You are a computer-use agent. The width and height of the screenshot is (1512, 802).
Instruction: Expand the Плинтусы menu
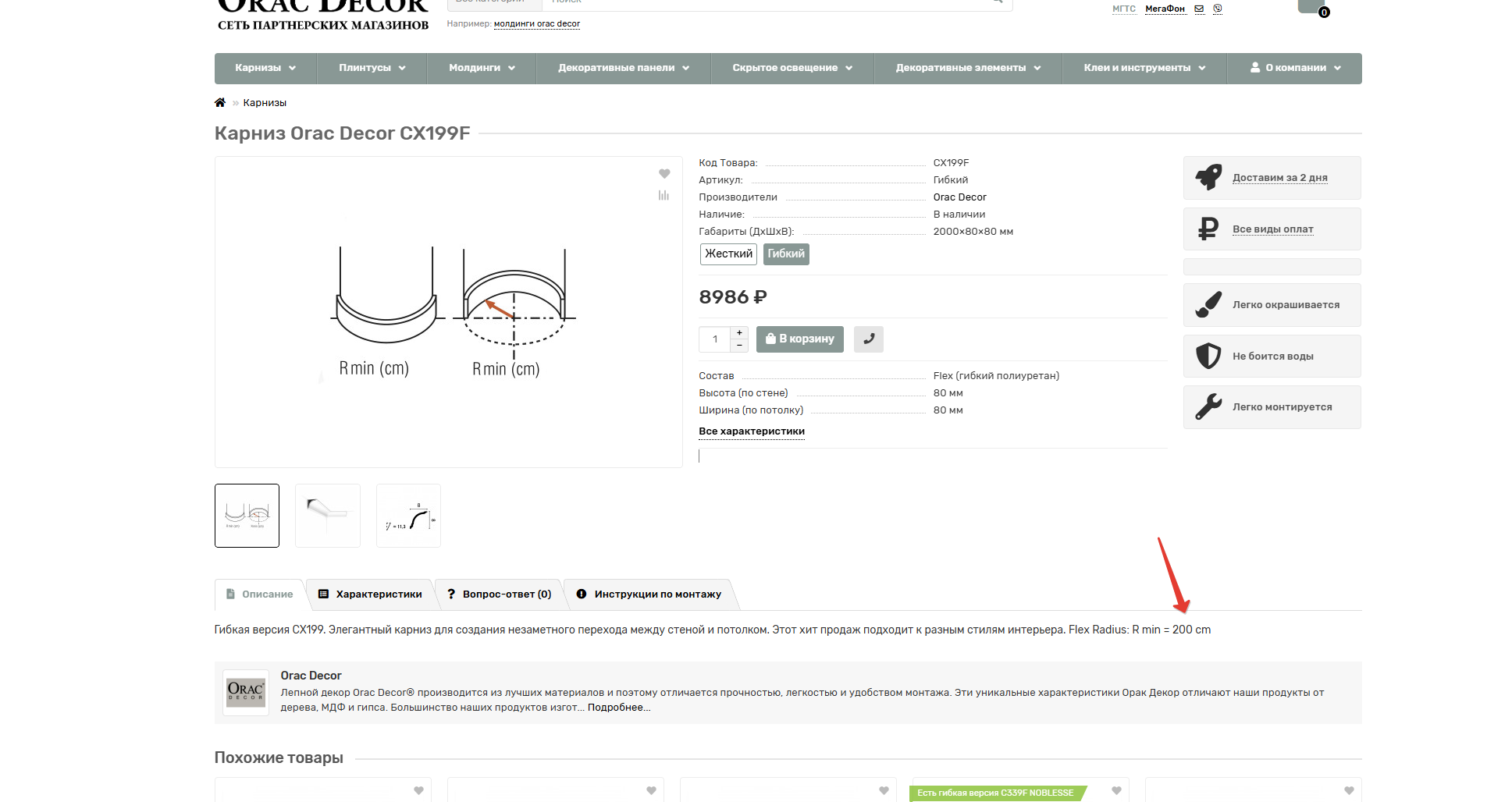click(x=372, y=68)
